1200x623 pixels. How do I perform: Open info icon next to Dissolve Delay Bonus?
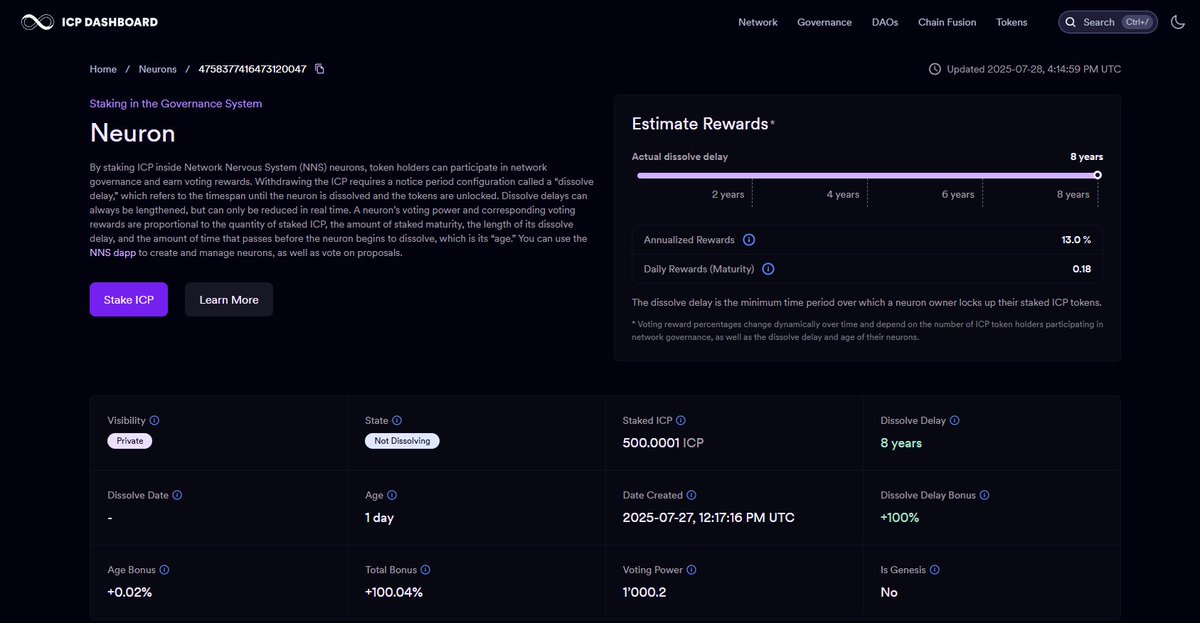[x=985, y=495]
